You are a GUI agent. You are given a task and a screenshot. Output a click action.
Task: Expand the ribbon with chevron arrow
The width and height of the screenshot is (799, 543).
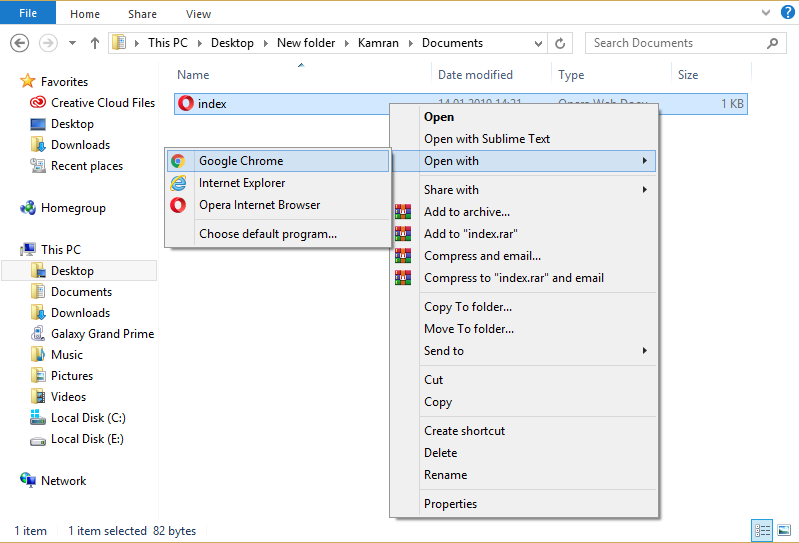pyautogui.click(x=766, y=13)
